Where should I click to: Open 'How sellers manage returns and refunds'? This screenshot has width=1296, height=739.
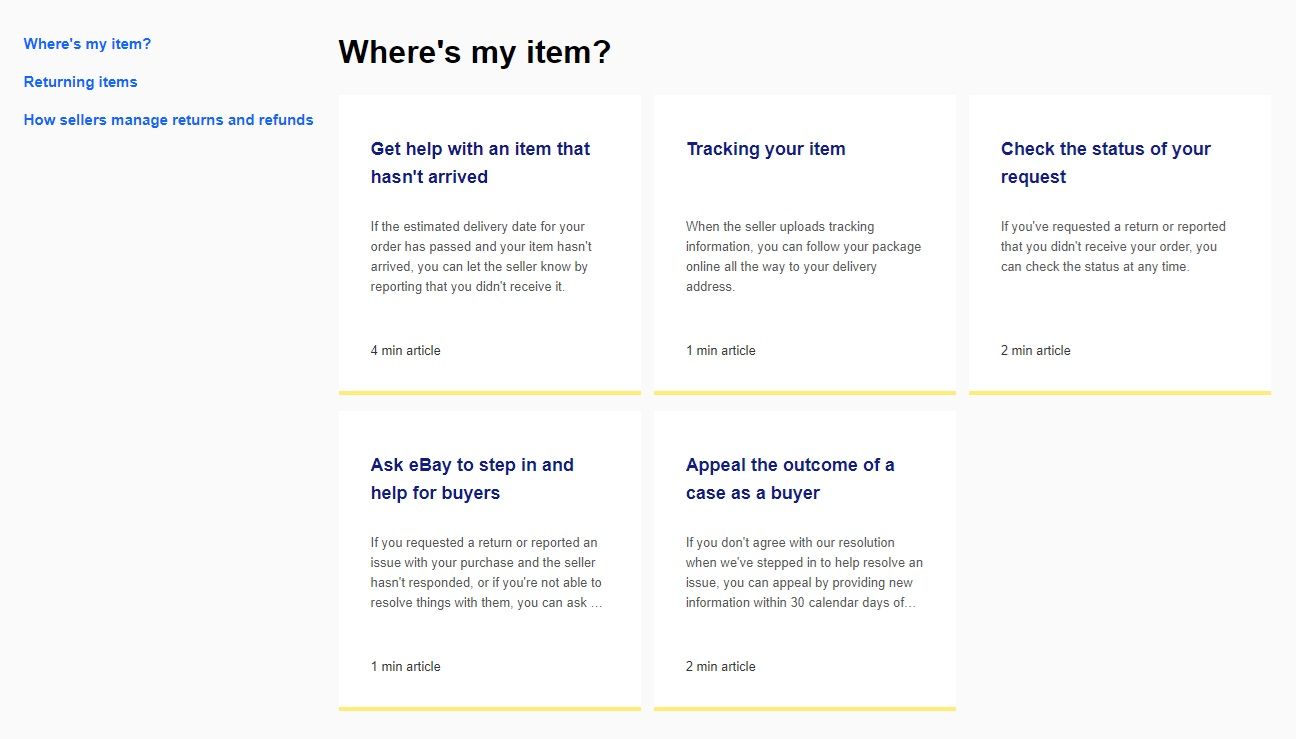point(169,119)
